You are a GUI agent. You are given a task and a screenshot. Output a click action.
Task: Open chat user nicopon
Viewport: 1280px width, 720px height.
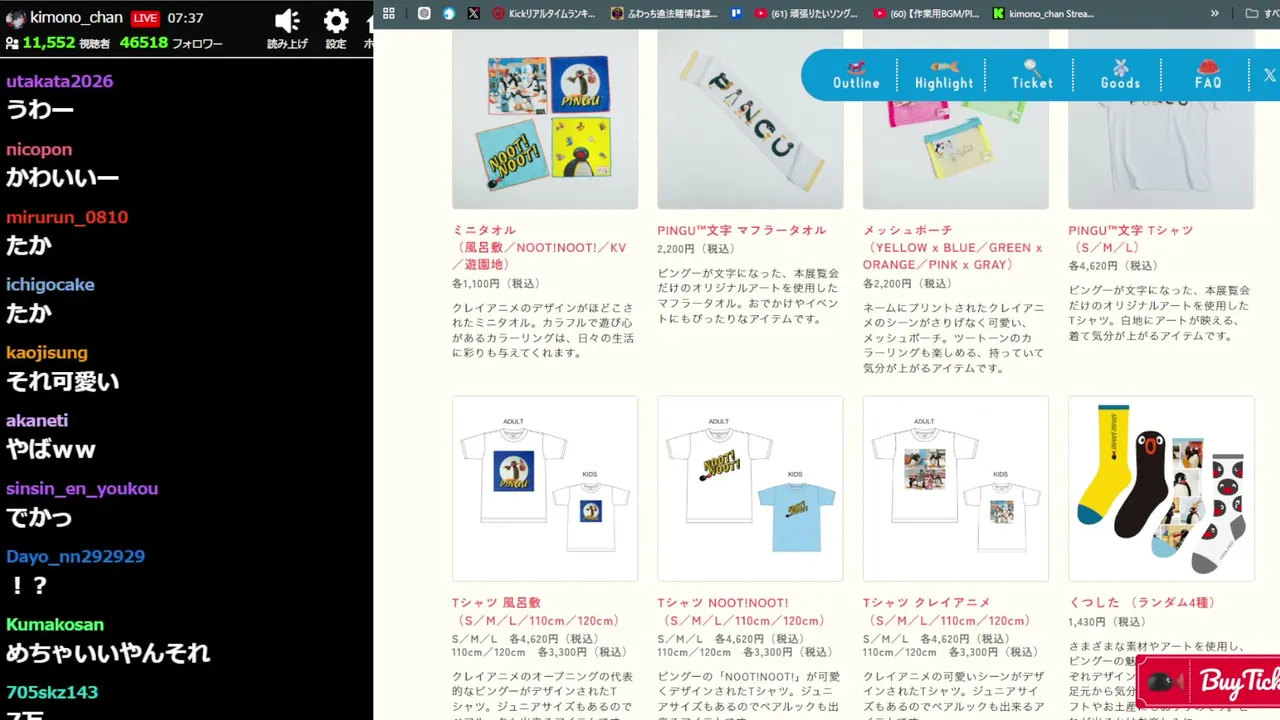pyautogui.click(x=39, y=149)
